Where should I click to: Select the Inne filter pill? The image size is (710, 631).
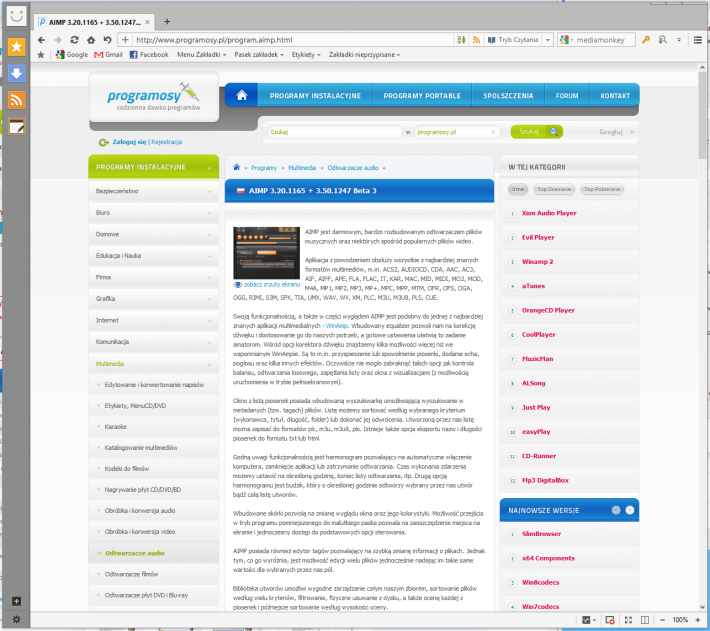tap(518, 189)
